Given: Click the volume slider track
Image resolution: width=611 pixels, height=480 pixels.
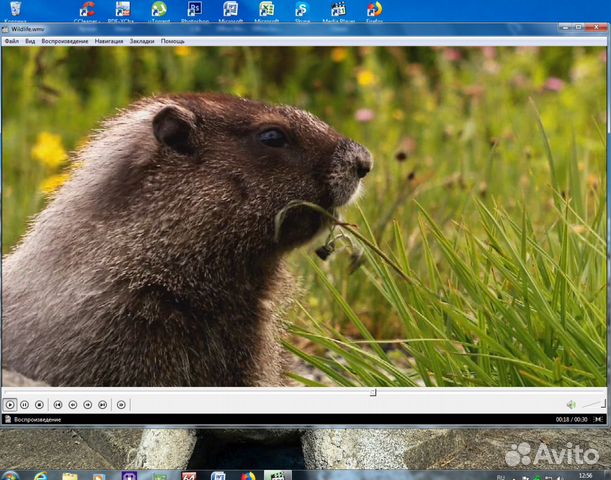Looking at the screenshot, I should [592, 404].
